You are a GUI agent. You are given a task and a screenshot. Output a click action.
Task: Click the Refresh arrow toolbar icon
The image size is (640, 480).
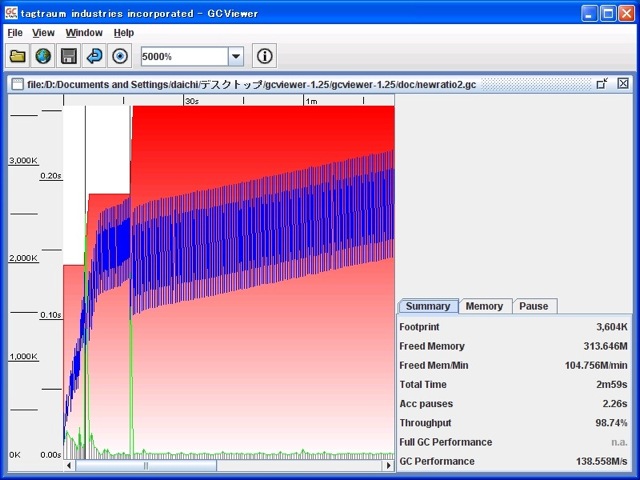tap(95, 57)
